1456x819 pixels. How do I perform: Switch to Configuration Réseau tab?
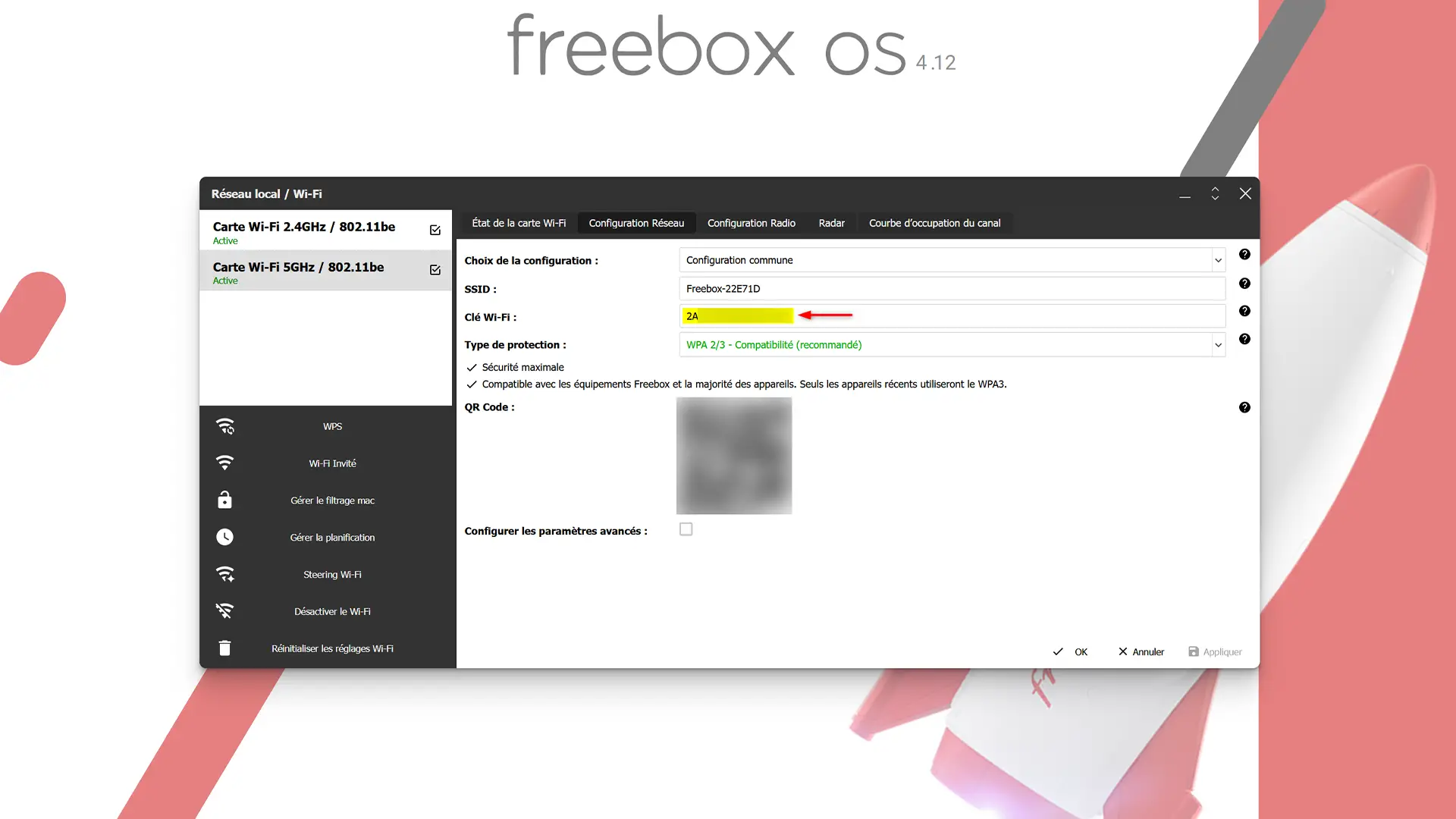636,223
